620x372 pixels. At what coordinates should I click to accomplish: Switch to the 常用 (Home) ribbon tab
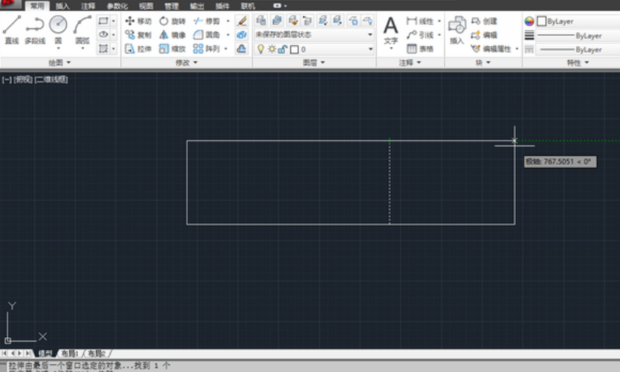(x=37, y=6)
